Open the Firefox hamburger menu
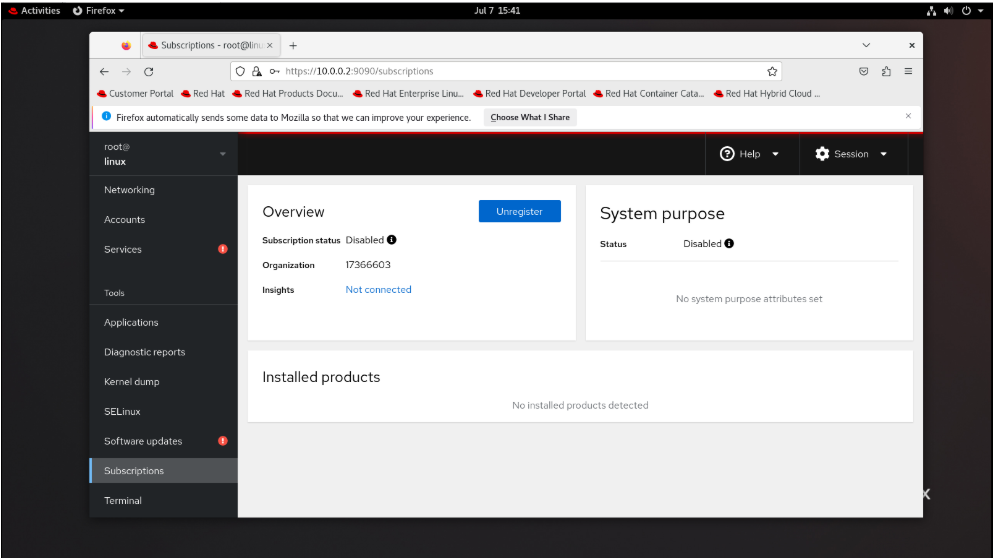The width and height of the screenshot is (994, 558). [908, 72]
